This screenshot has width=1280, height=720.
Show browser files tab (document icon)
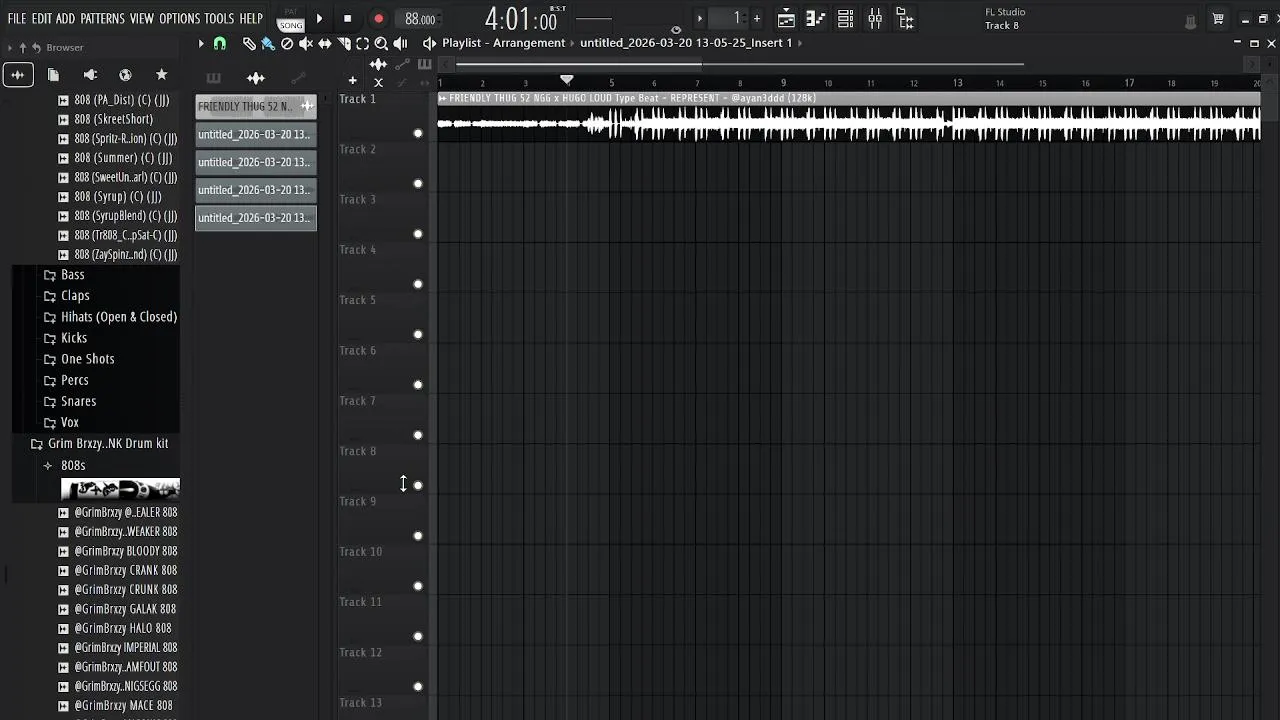coord(54,75)
